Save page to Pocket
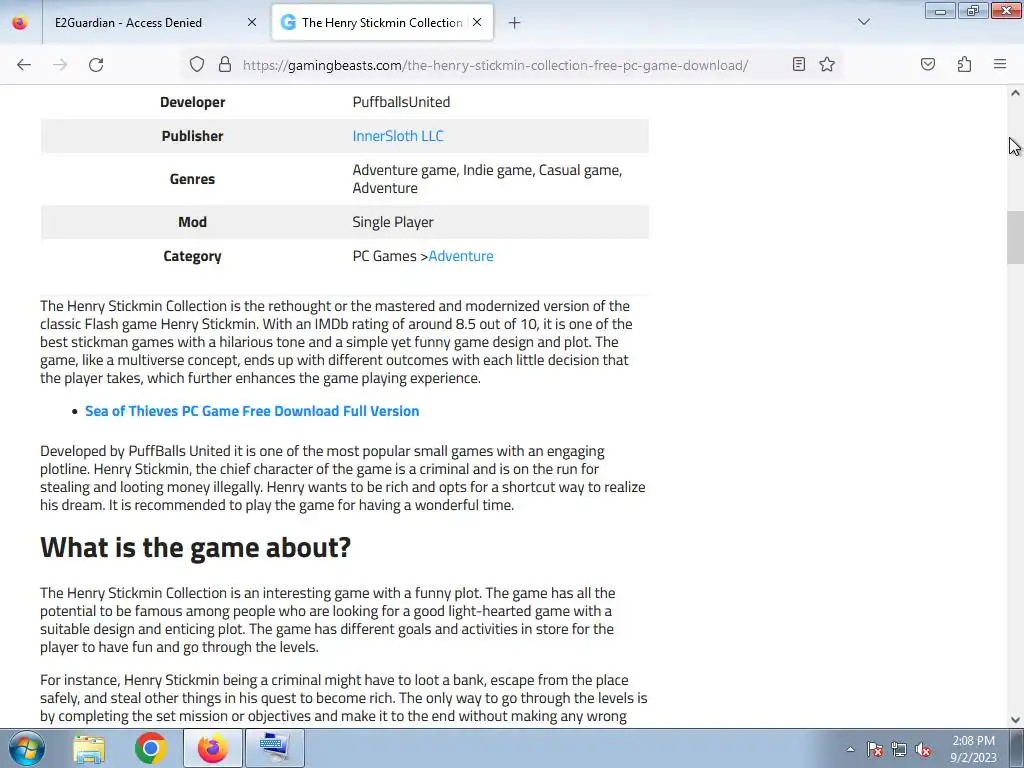The image size is (1024, 768). 927,64
